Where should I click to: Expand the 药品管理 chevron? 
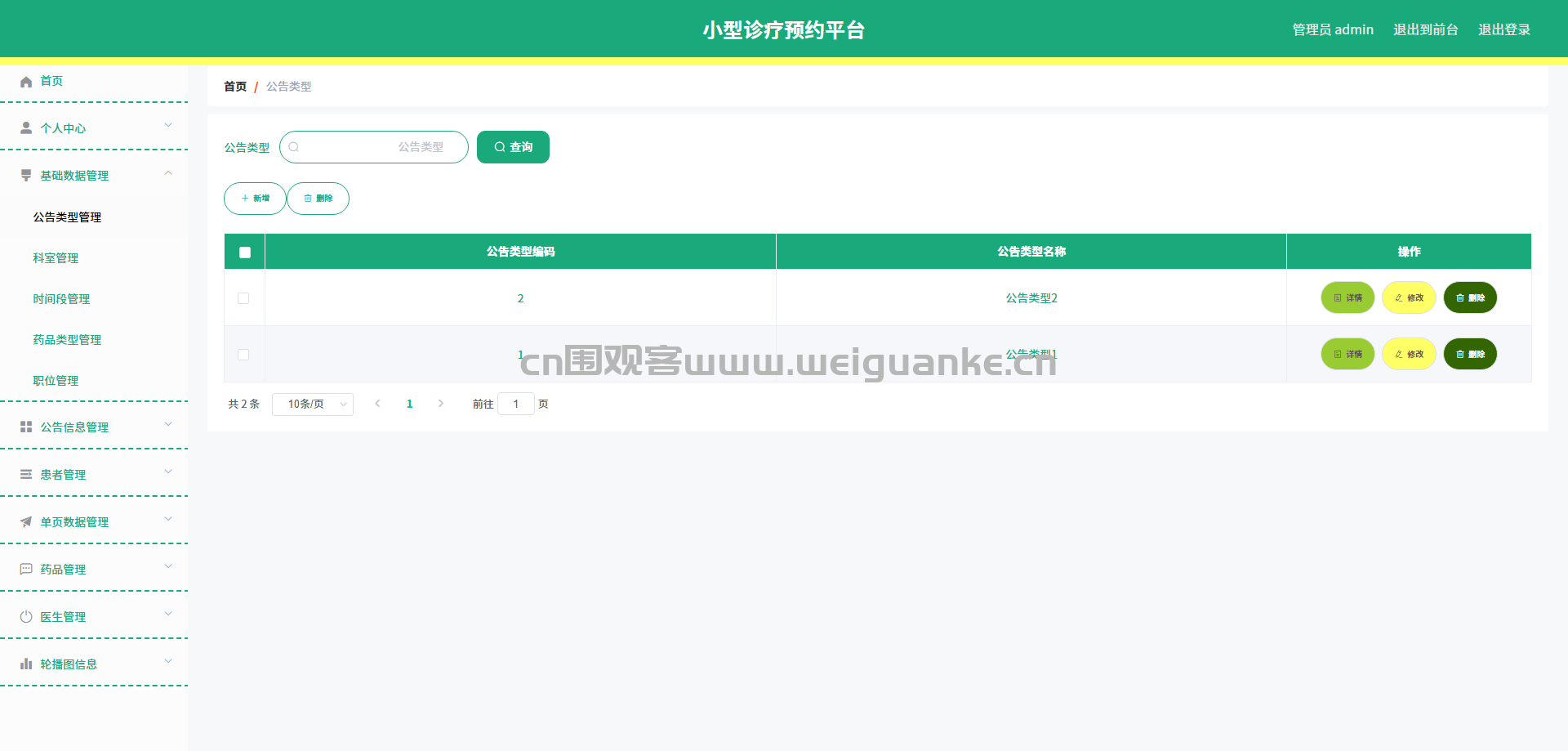click(x=168, y=566)
